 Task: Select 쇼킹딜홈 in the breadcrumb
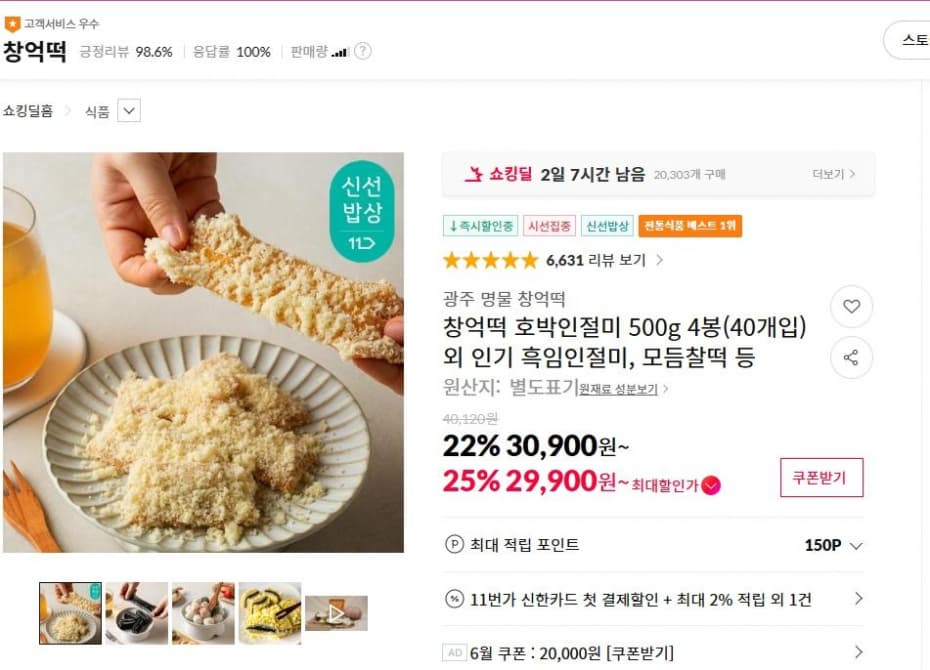[30, 110]
